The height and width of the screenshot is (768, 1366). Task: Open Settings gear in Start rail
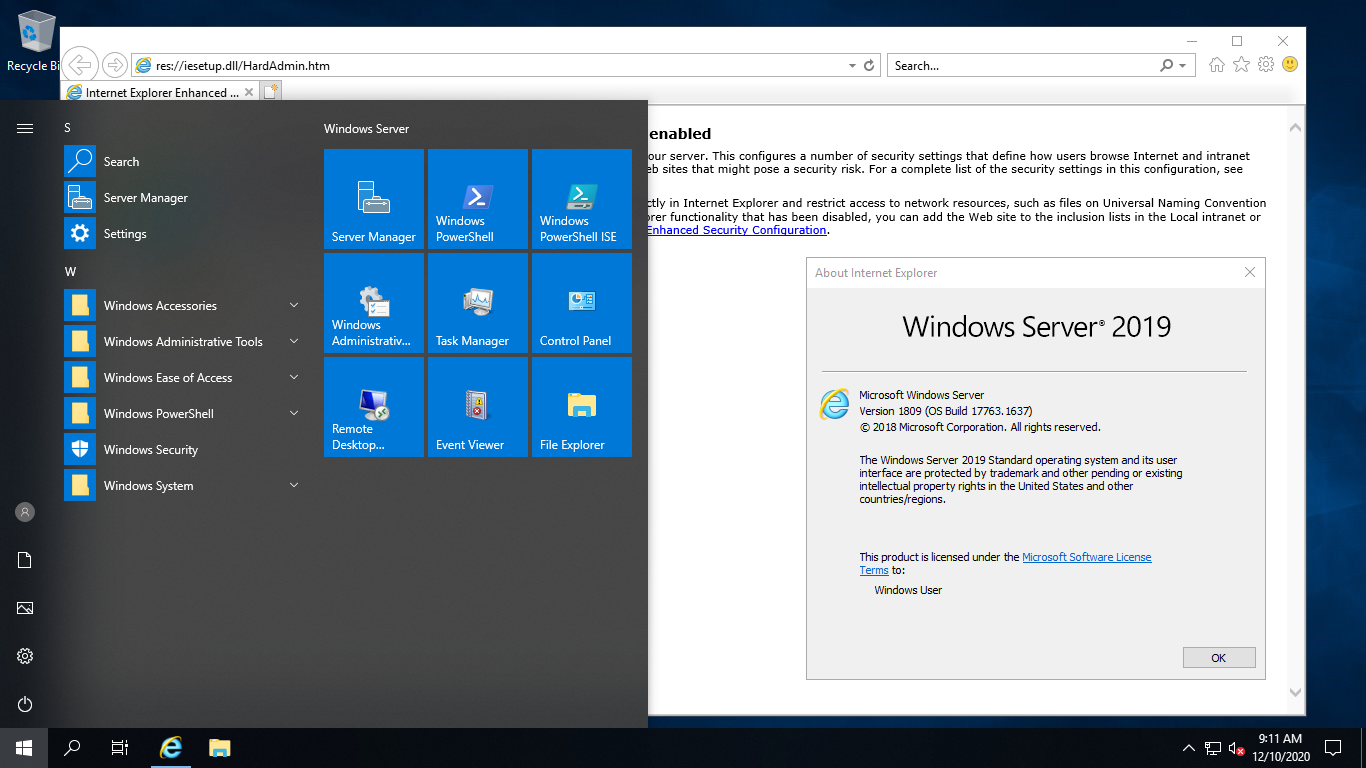click(x=25, y=656)
